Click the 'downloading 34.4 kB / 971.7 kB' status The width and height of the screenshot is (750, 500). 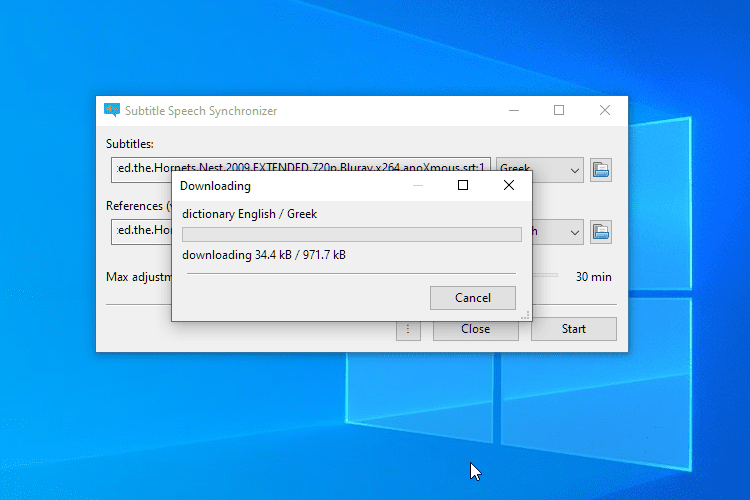264,255
